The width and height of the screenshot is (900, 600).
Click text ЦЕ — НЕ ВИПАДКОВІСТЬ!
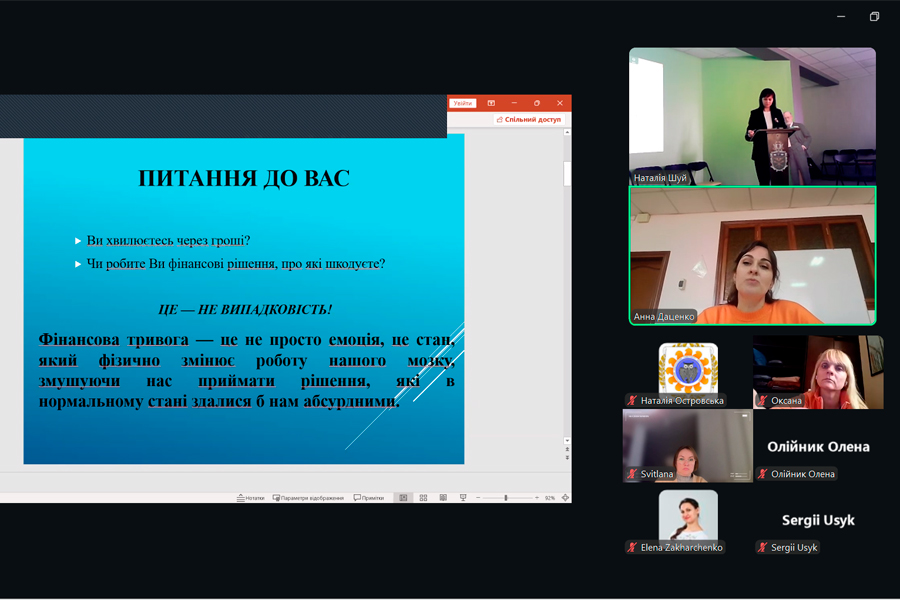coord(245,309)
